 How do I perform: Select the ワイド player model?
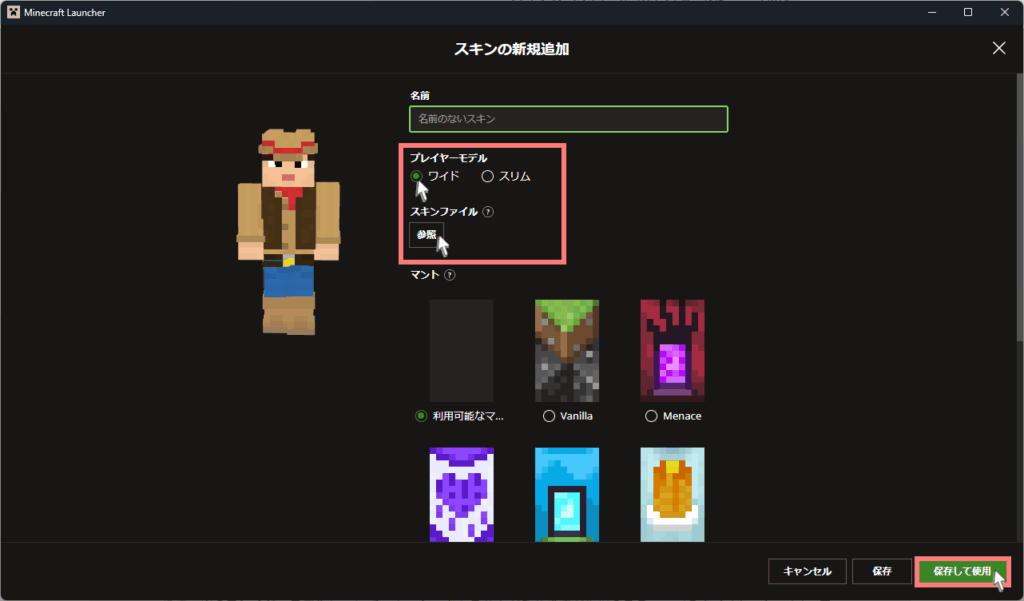(x=416, y=176)
